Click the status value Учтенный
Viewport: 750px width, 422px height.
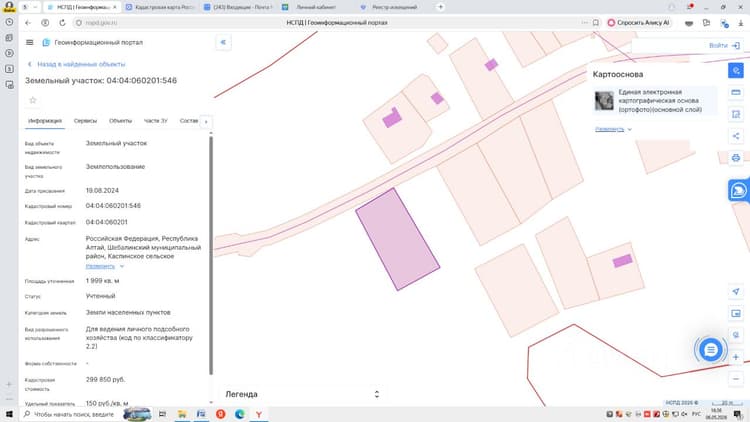[100, 296]
